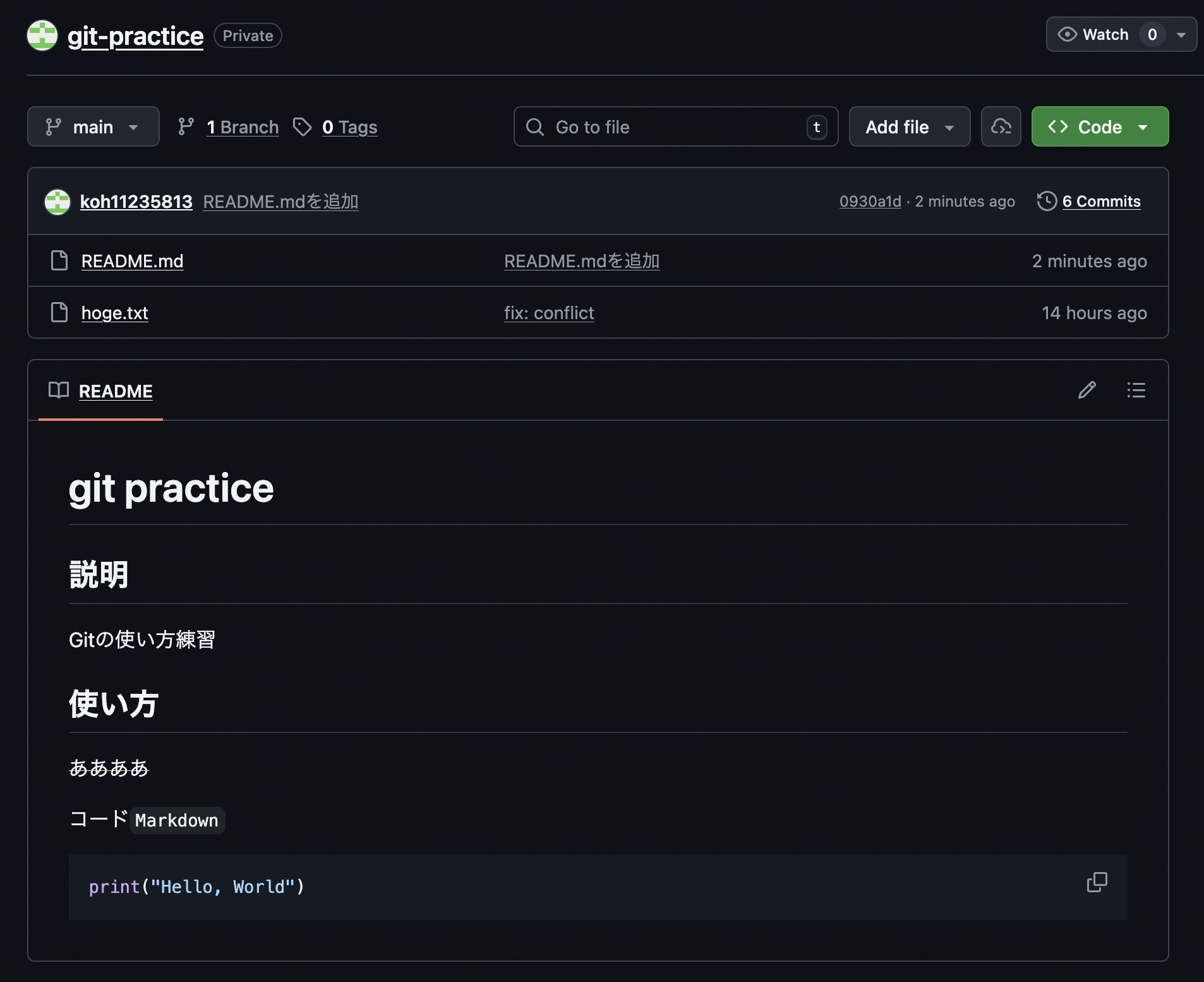Image resolution: width=1204 pixels, height=982 pixels.
Task: Click the hoge.txt file icon
Action: (59, 312)
